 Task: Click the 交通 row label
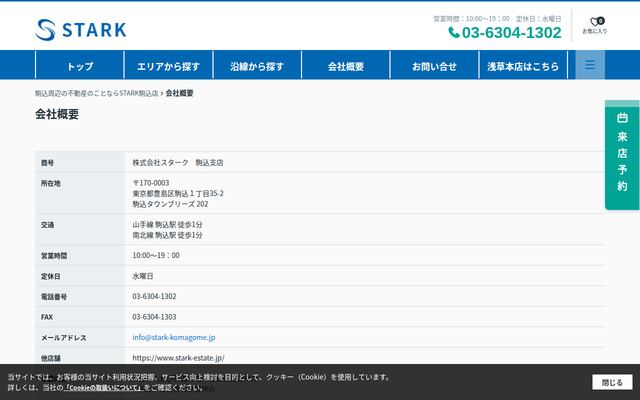(47, 225)
